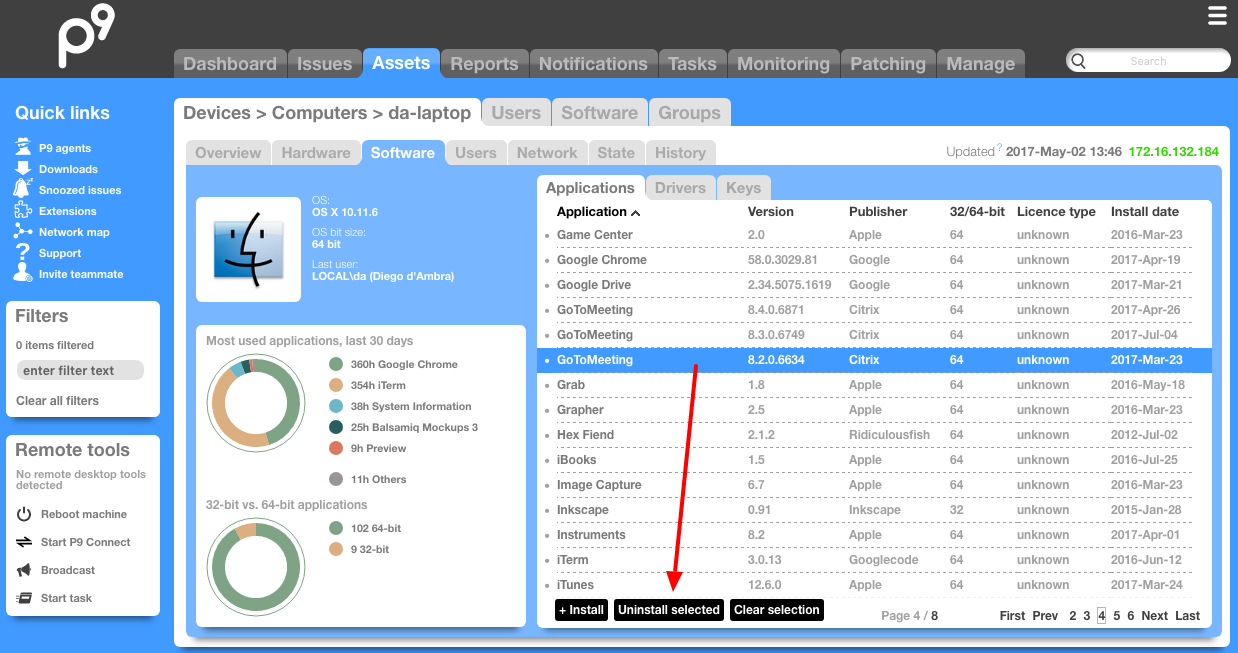Click the Uninstall selected button
Screen dimensions: 1238x653
[x=669, y=610]
